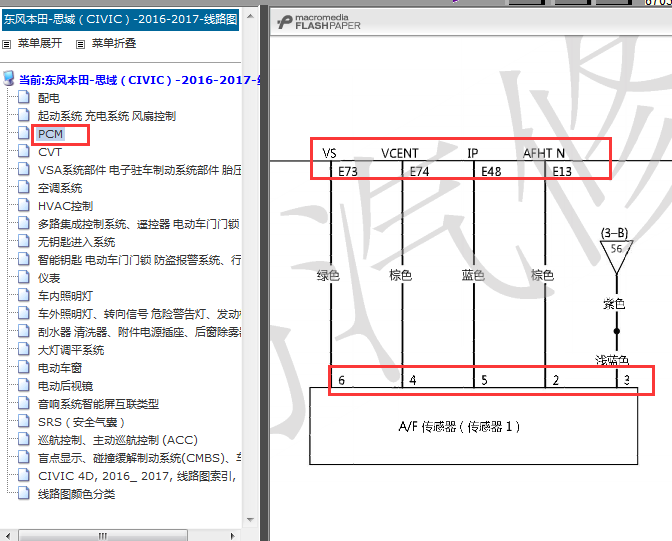
Task: Click the page icon beside 车内照明灯
Action: (24, 295)
